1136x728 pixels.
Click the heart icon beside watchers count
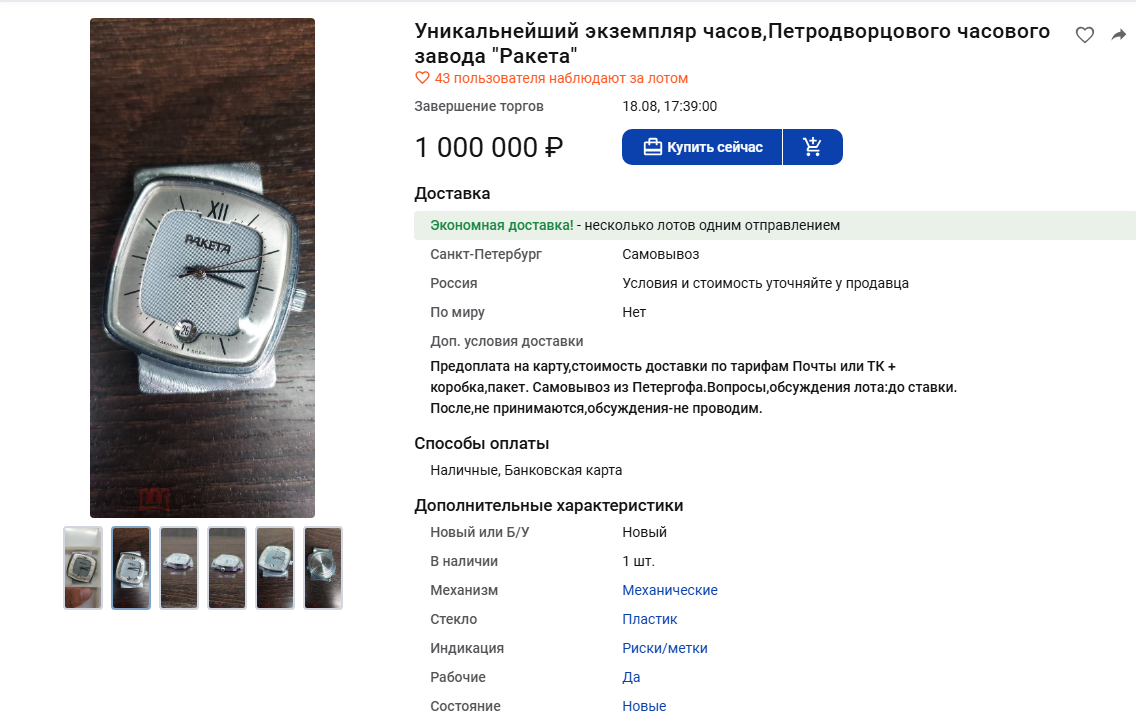click(x=422, y=78)
